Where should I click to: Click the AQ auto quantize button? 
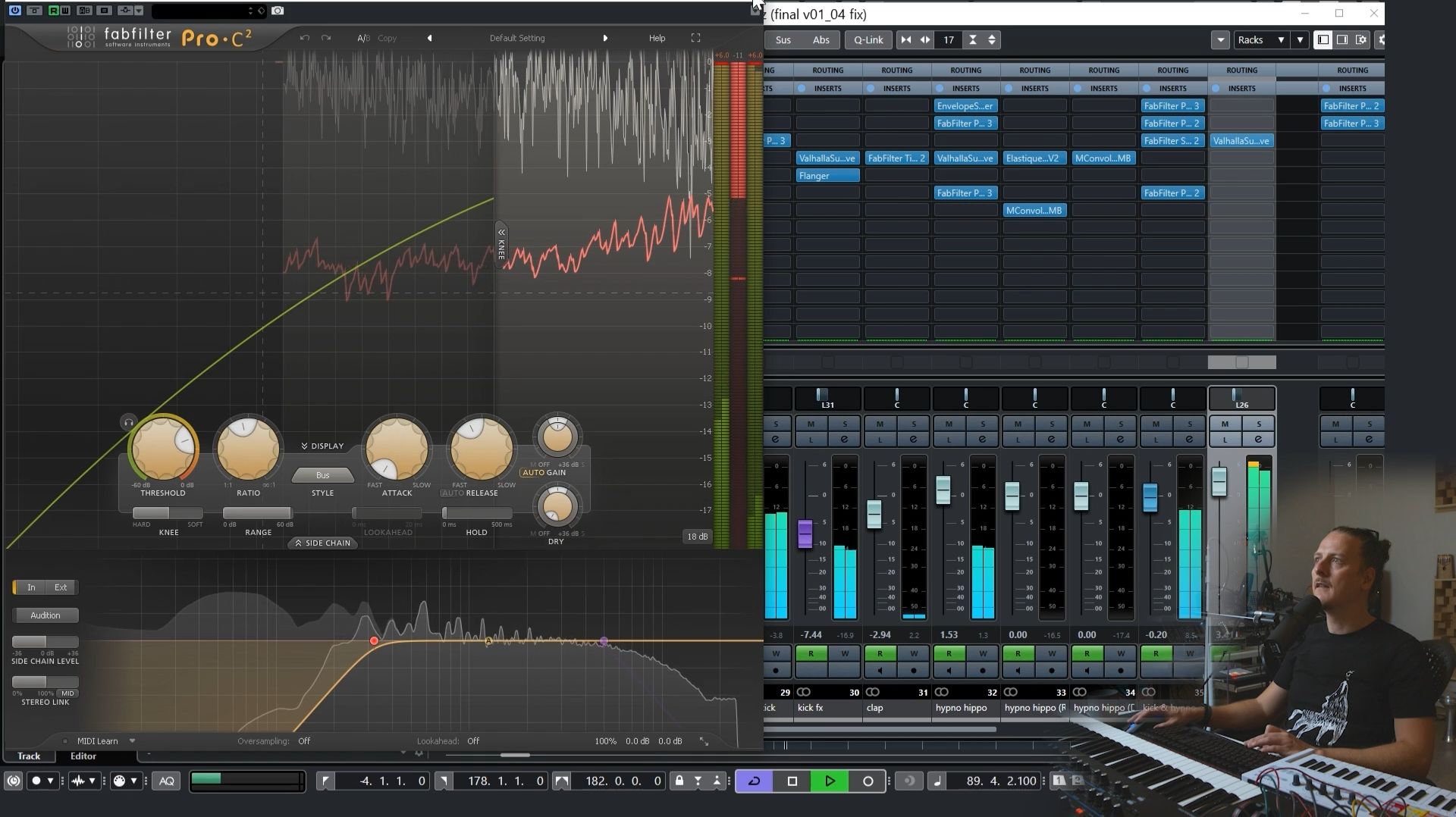[167, 781]
